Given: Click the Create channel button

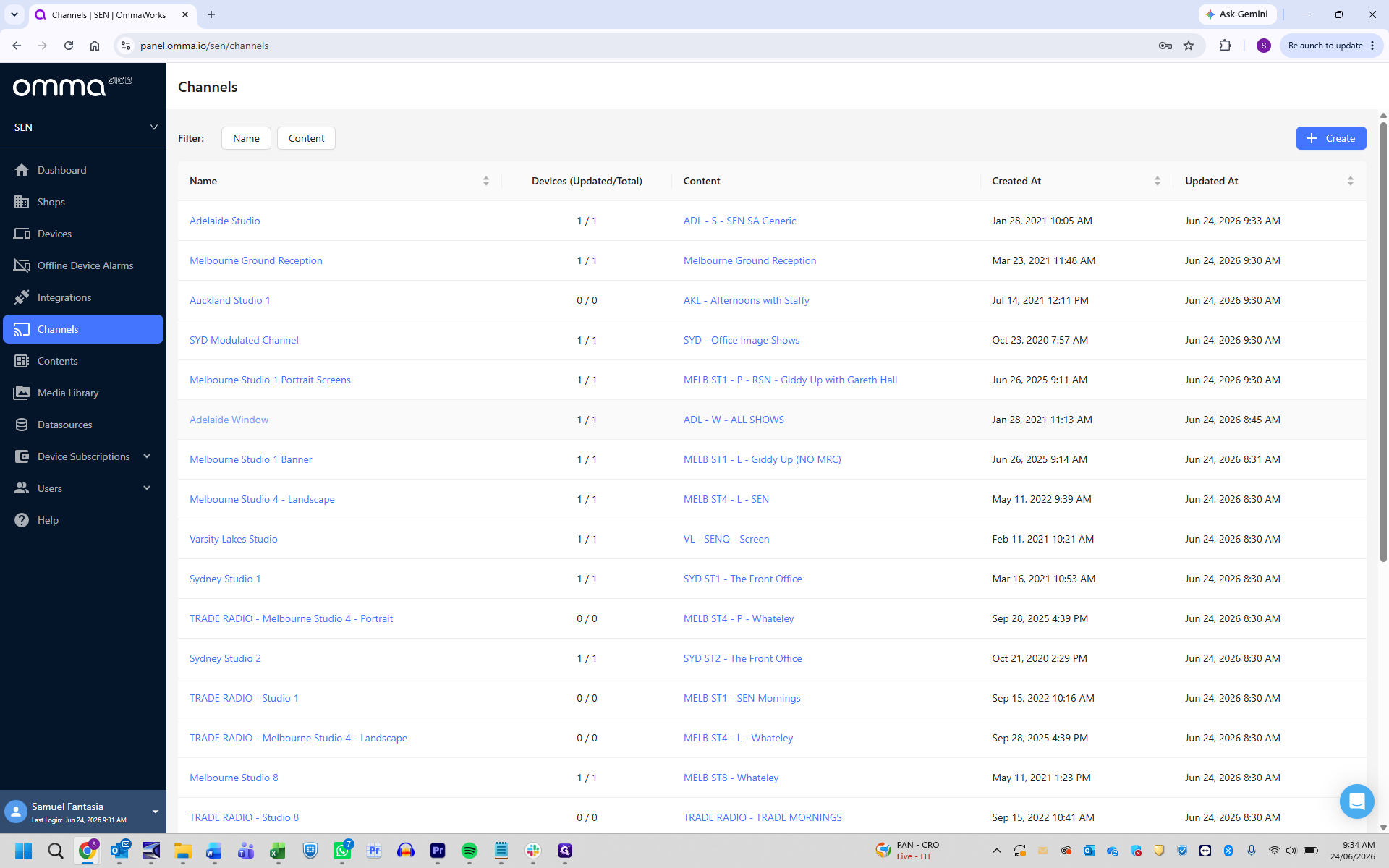Looking at the screenshot, I should pyautogui.click(x=1330, y=138).
